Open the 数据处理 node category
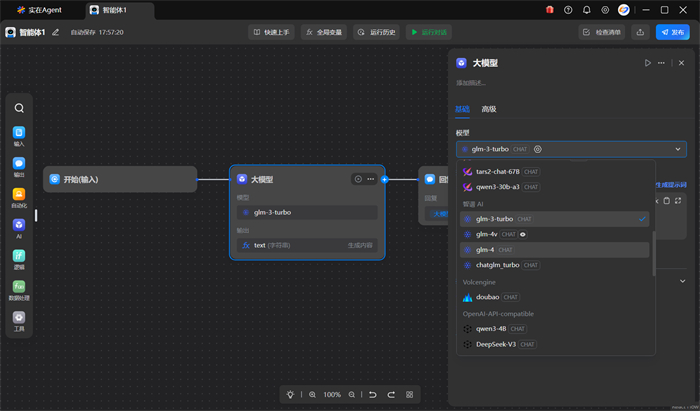 point(19,288)
